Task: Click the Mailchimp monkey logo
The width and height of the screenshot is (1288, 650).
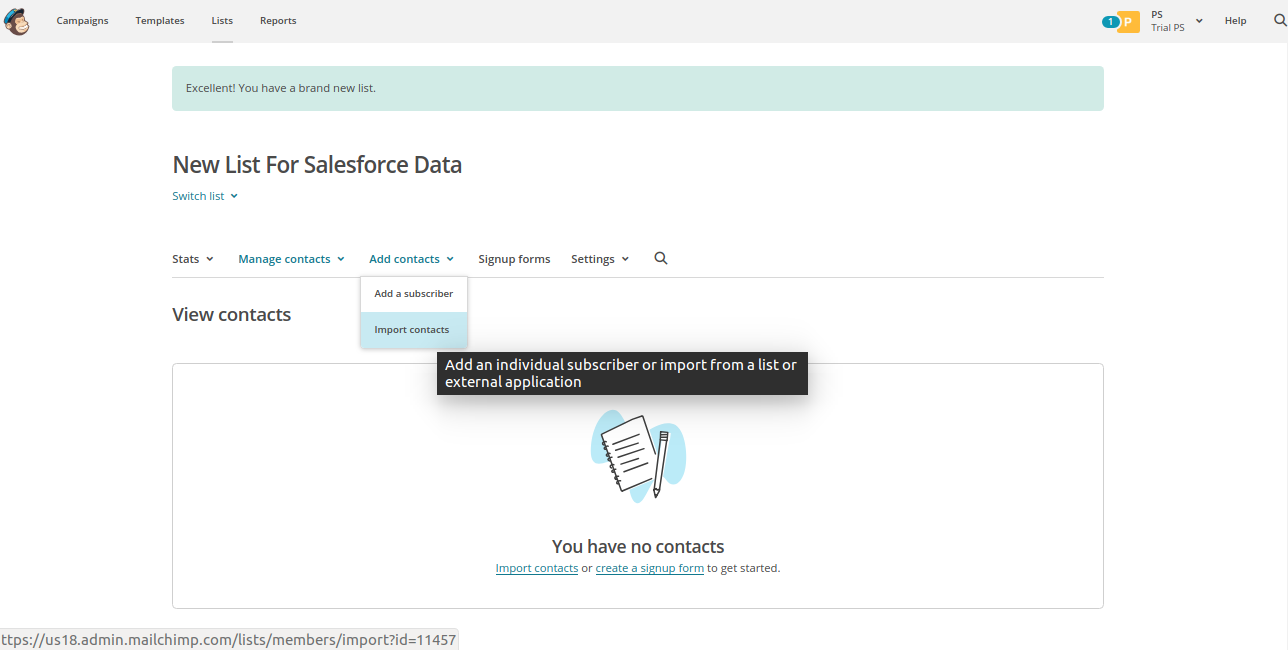Action: [17, 21]
